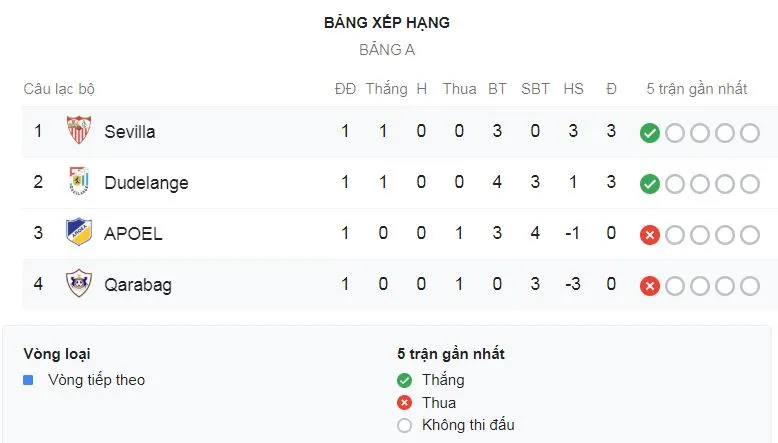Click the BẢNG A group label
Screen dimensions: 778x443
coord(387,49)
